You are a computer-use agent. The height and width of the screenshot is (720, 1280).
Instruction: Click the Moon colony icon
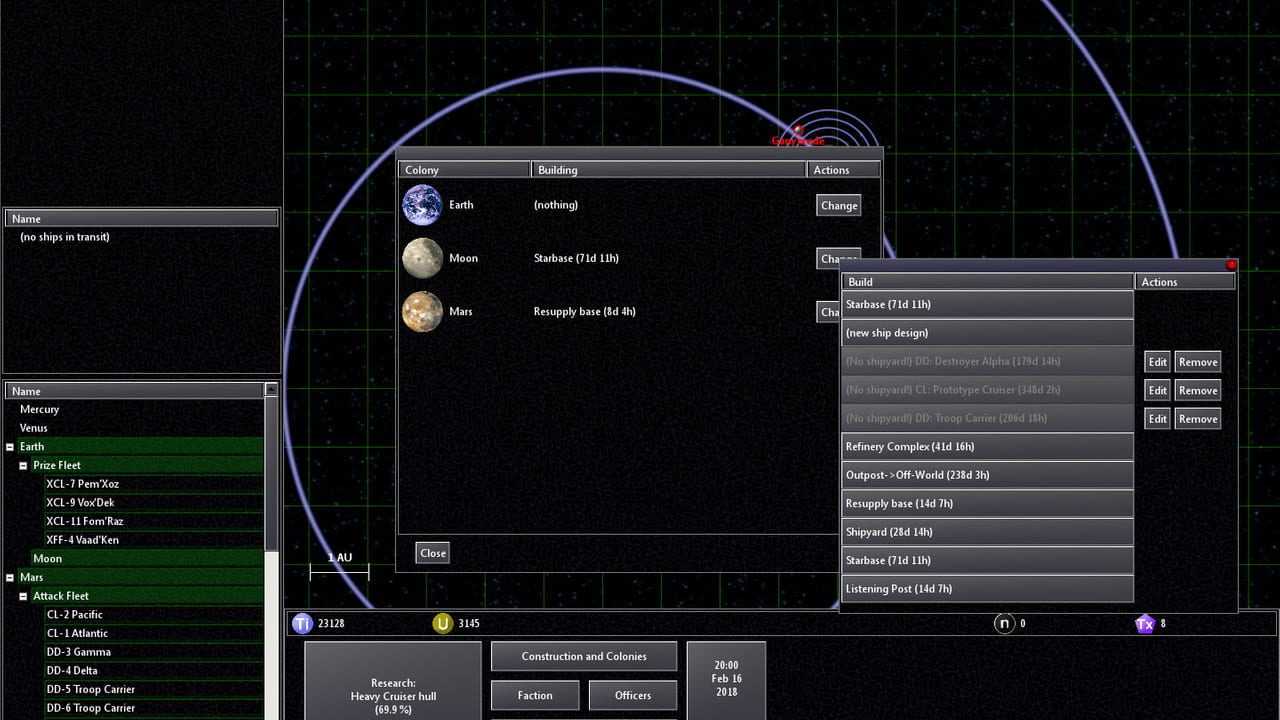[x=422, y=258]
